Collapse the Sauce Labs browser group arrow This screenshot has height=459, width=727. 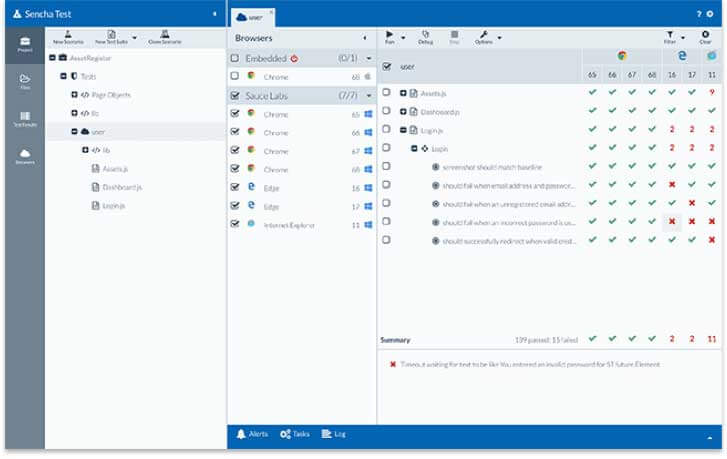pos(369,96)
